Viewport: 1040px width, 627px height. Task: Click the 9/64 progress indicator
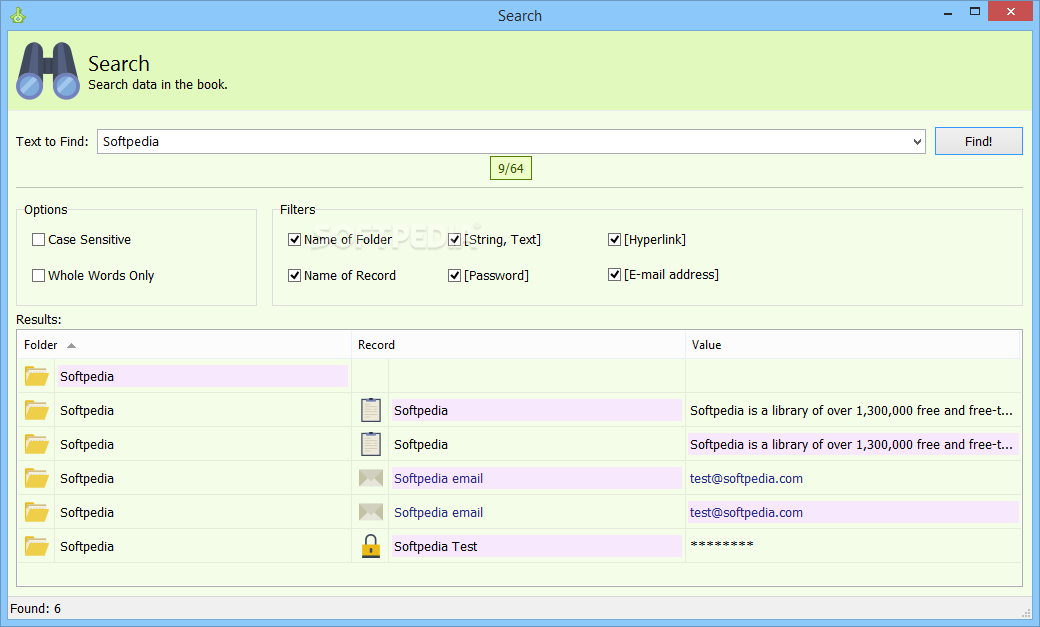[x=511, y=169]
